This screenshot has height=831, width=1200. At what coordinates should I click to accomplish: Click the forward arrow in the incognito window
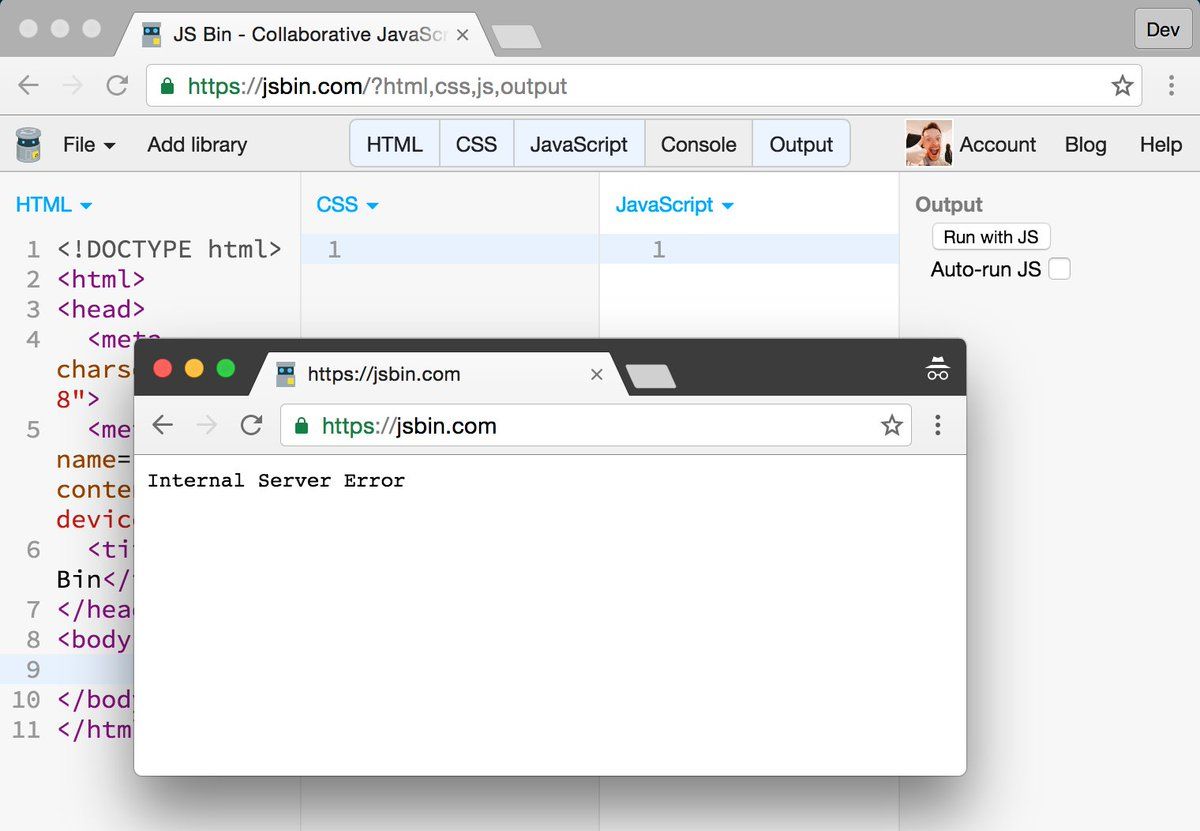click(207, 426)
